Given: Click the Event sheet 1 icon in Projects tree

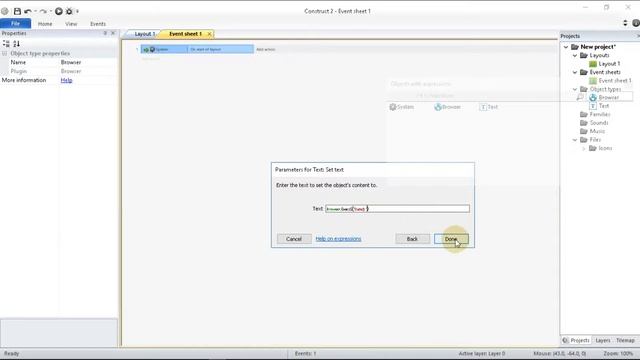Looking at the screenshot, I should pos(593,81).
